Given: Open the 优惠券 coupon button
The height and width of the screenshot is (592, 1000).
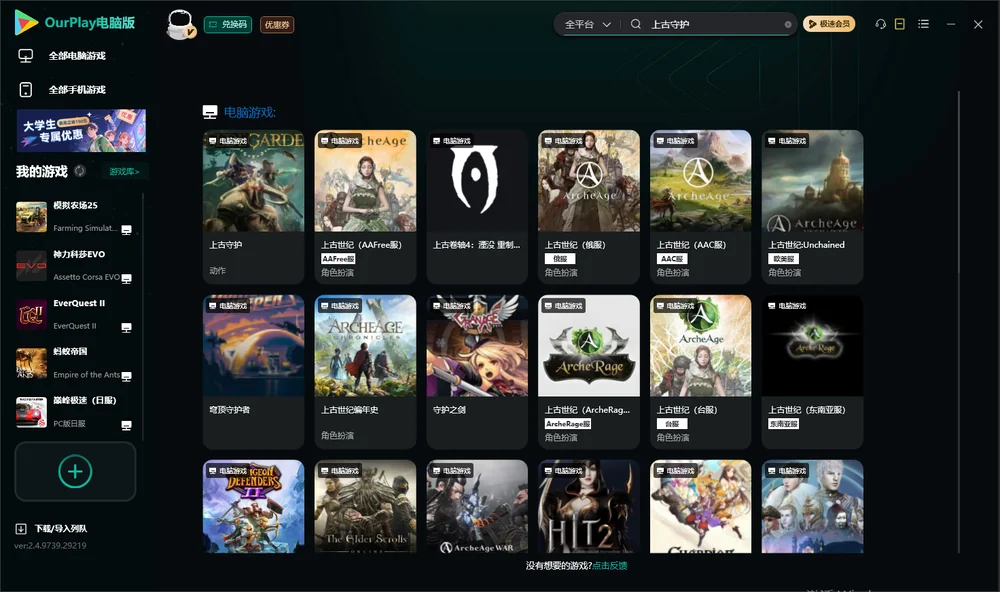Looking at the screenshot, I should [277, 25].
